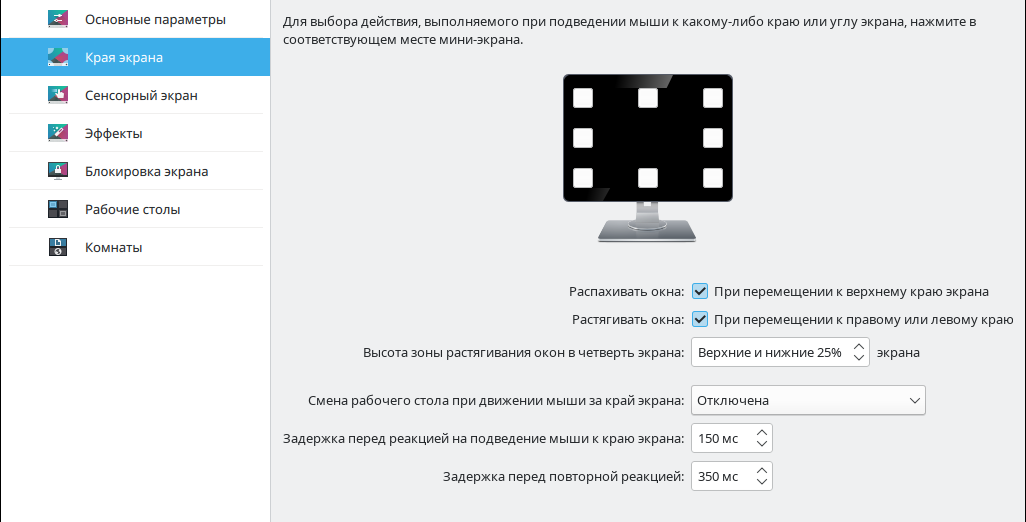This screenshot has height=522, width=1026.
Task: Click top-right corner square on mini-screen
Action: (713, 98)
